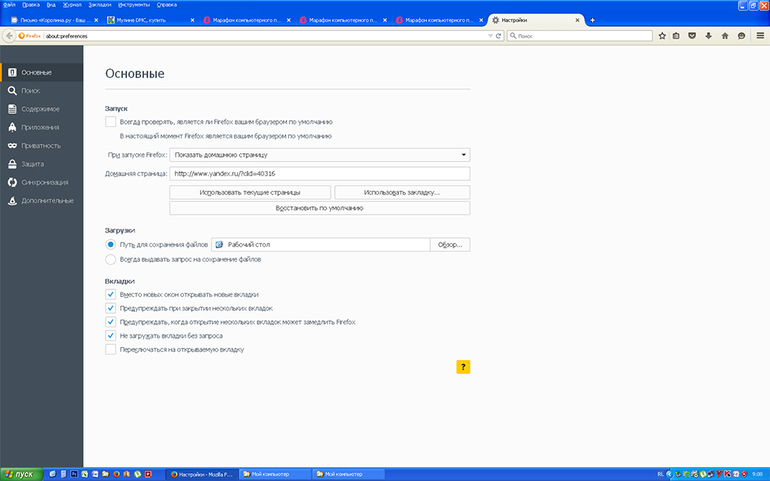Click Использовать текущие страницы button
The width and height of the screenshot is (770, 481).
(250, 193)
